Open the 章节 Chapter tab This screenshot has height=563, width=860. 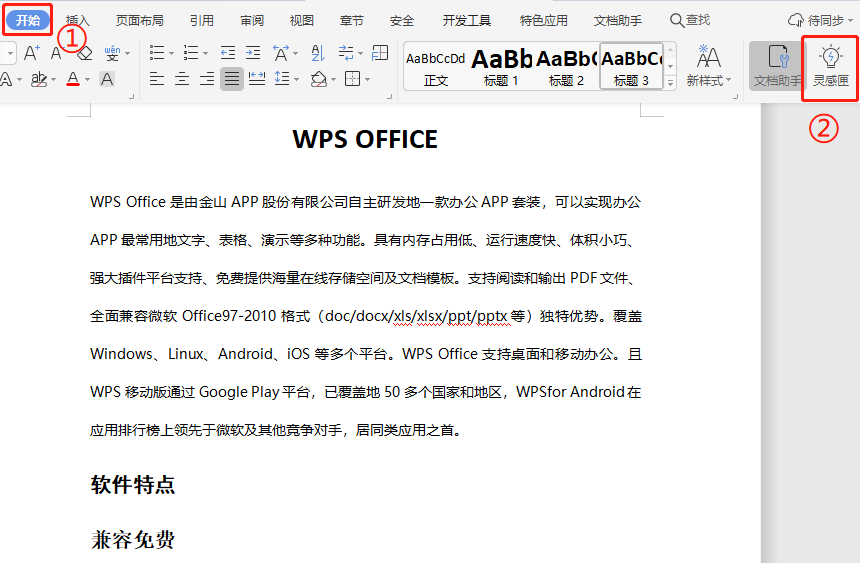click(x=352, y=20)
